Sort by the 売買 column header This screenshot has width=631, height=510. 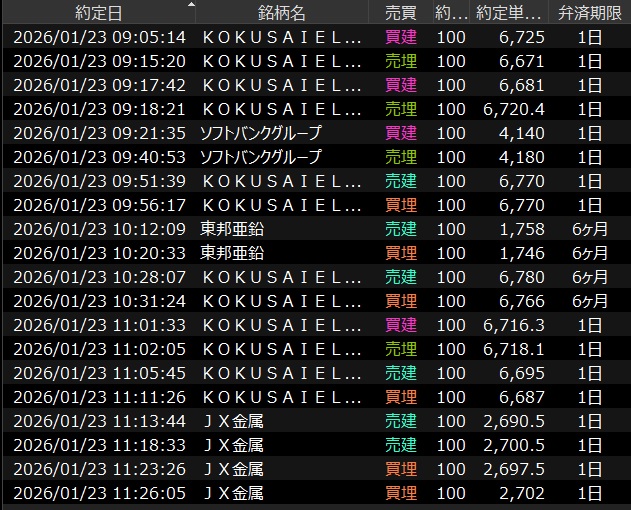coord(402,14)
